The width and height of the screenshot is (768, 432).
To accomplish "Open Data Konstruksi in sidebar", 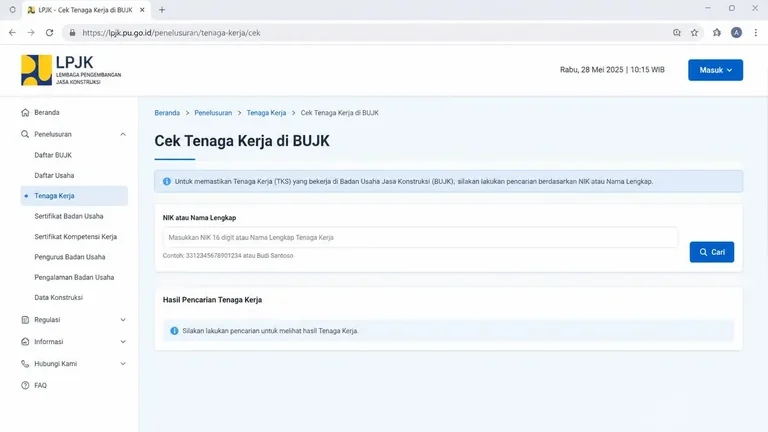I will click(58, 298).
